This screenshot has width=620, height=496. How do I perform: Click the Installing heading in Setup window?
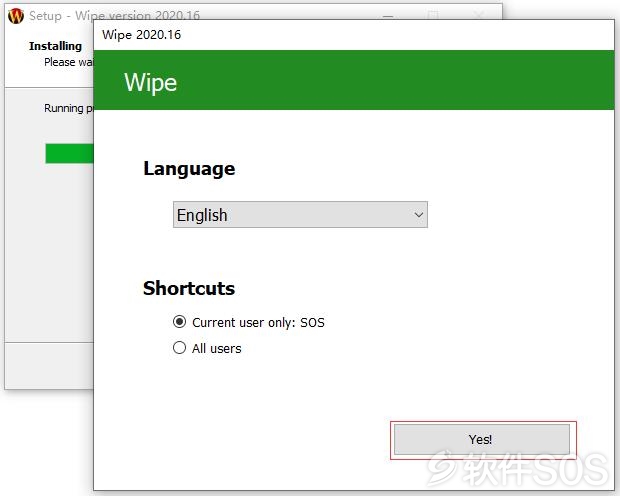(x=55, y=46)
